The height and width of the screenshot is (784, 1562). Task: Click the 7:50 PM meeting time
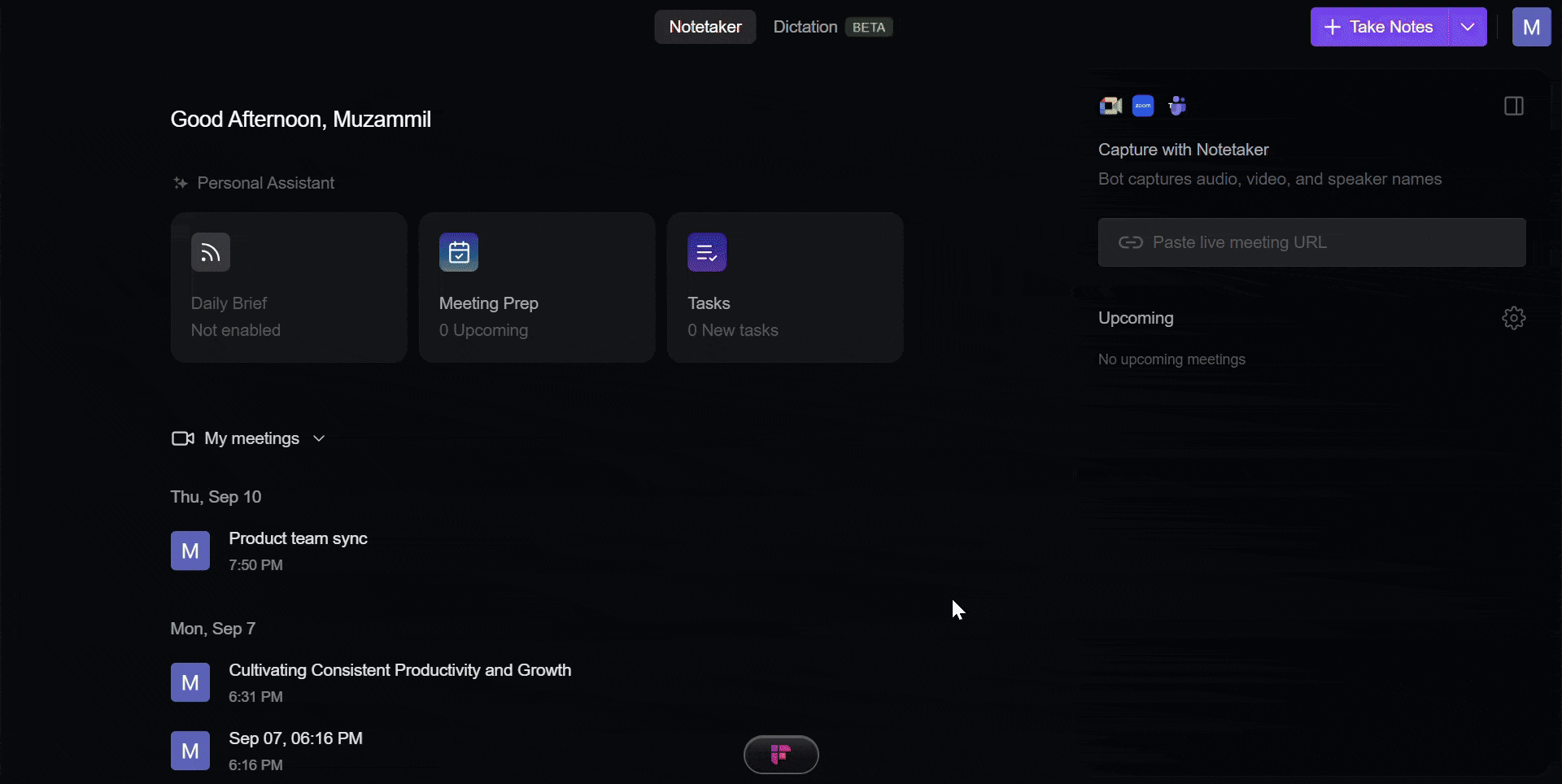click(255, 565)
